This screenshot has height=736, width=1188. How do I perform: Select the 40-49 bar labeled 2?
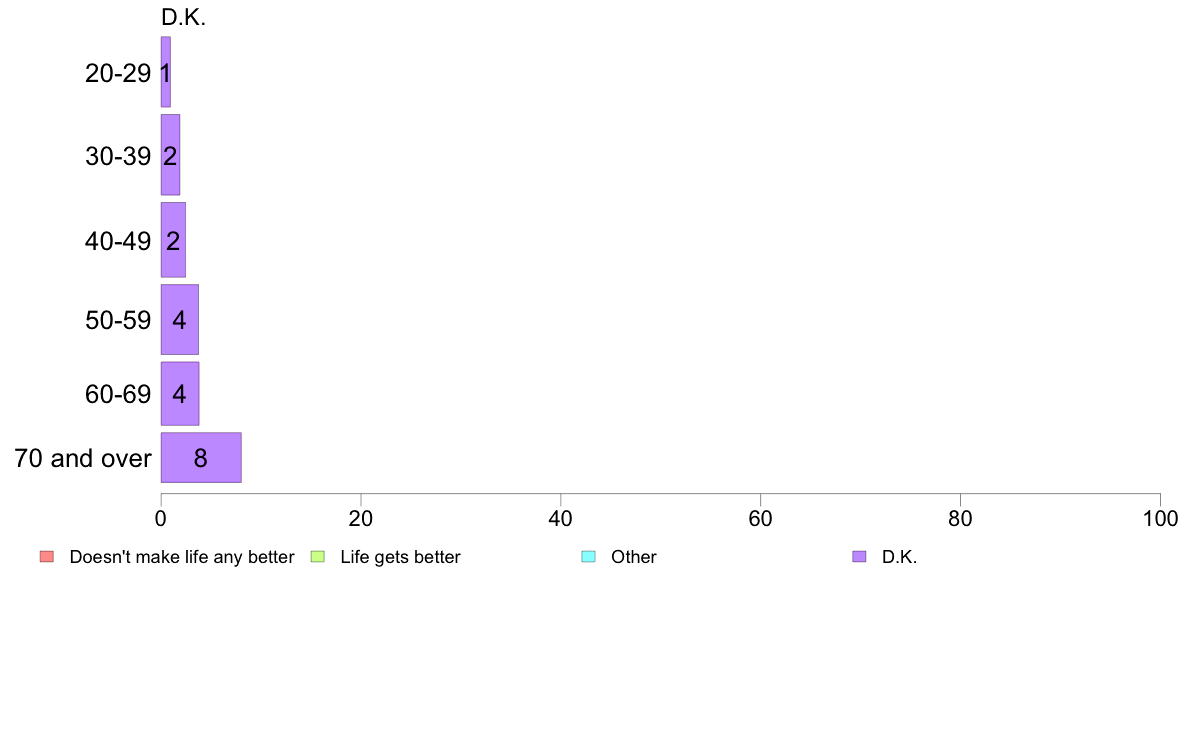tap(173, 240)
